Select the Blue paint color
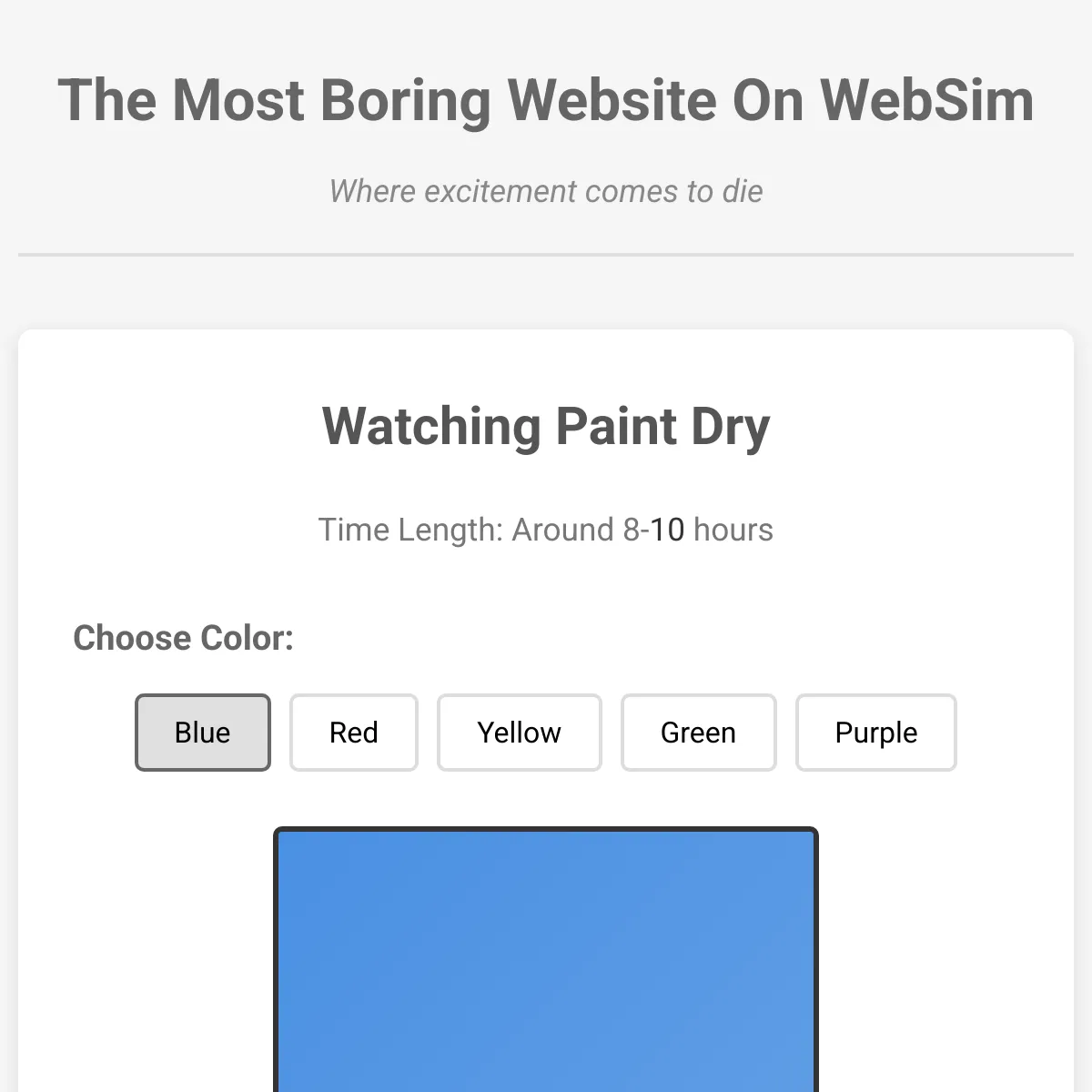 tap(203, 733)
